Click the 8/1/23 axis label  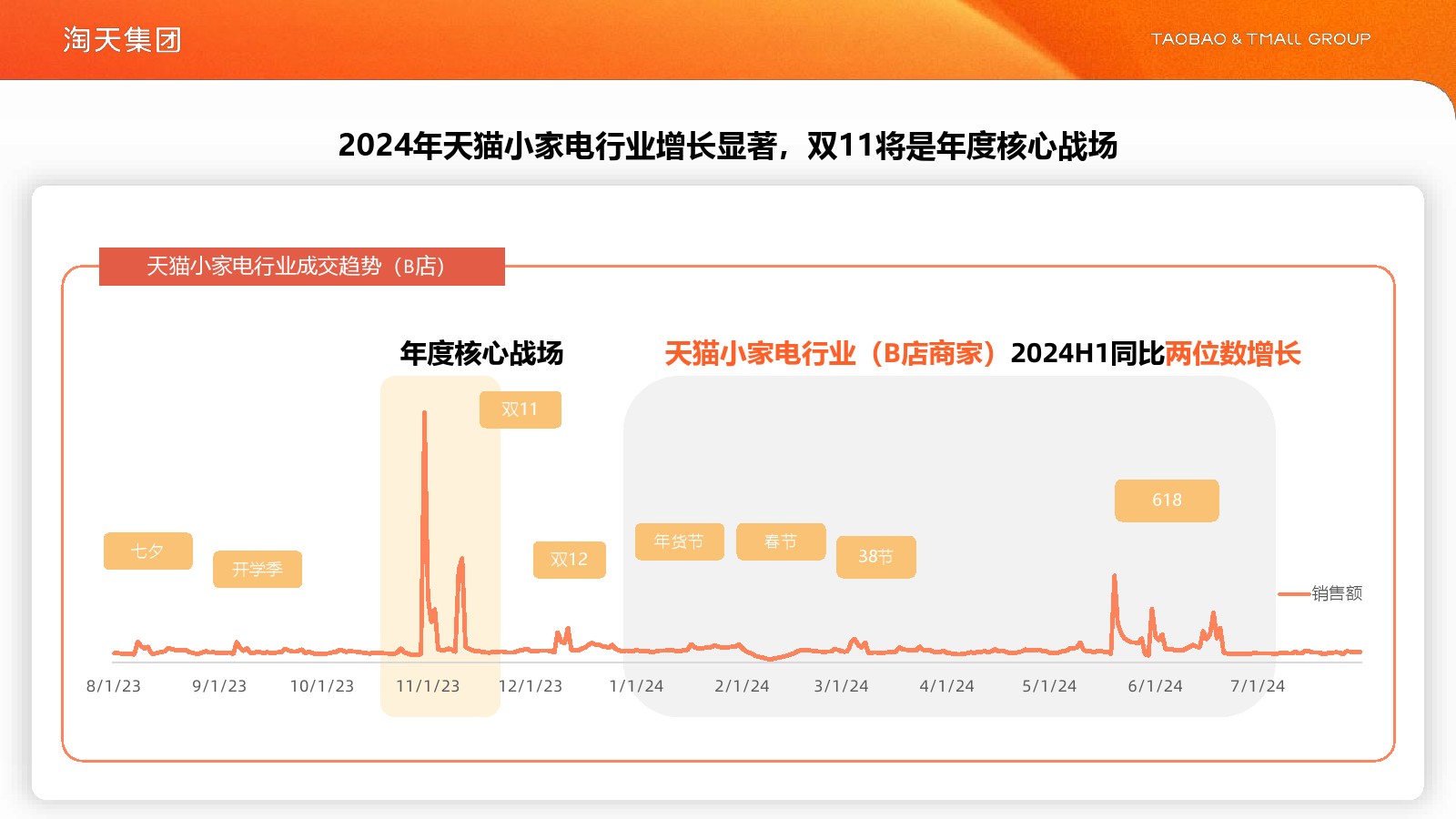point(114,686)
